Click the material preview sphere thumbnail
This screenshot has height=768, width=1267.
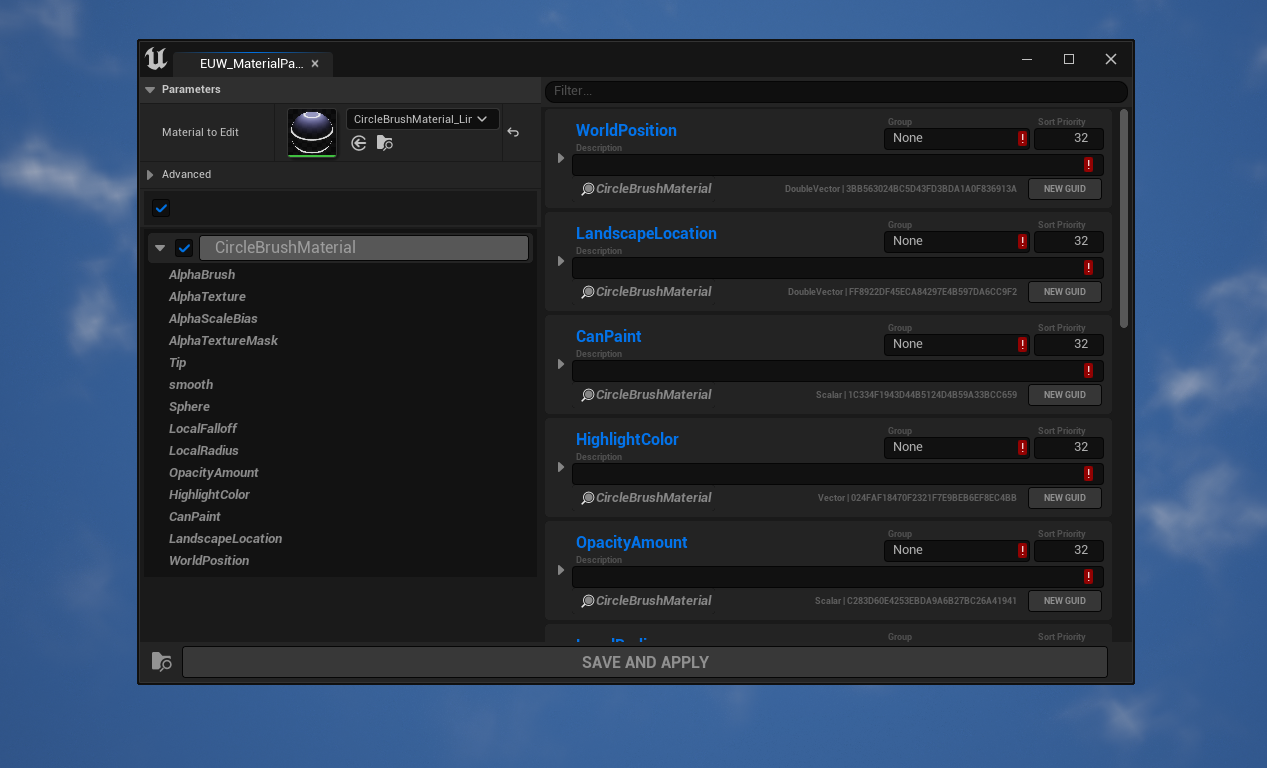(311, 131)
